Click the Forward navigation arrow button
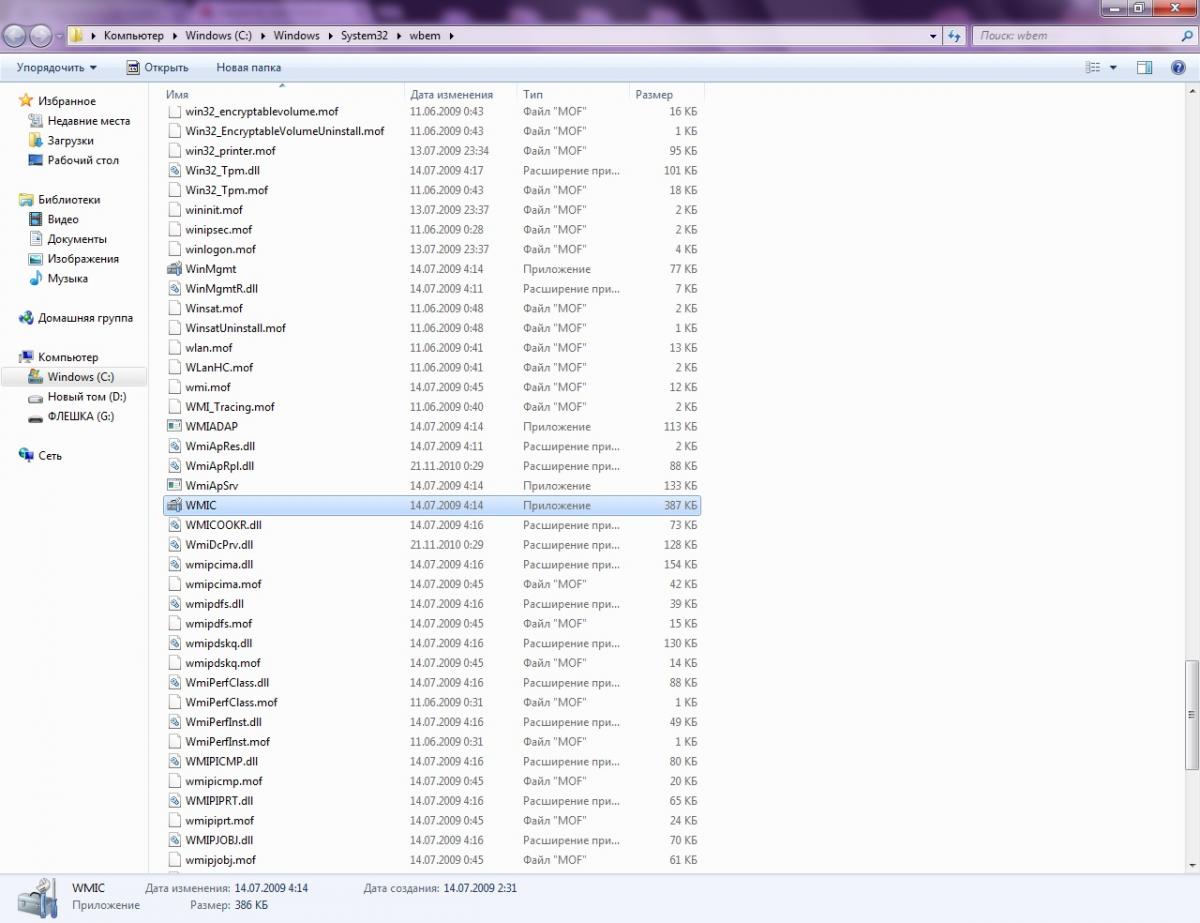This screenshot has width=1200, height=923. click(x=41, y=35)
